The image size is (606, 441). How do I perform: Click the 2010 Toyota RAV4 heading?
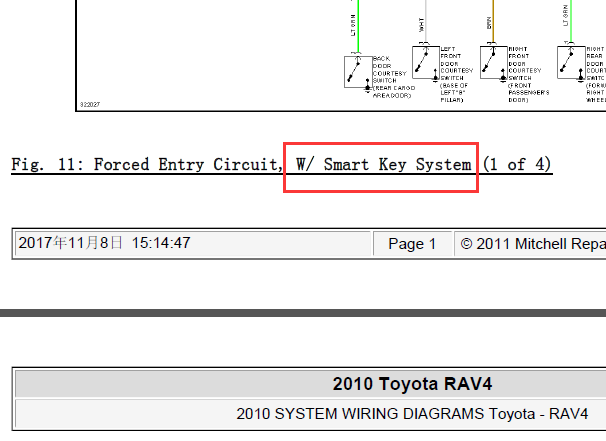coord(412,384)
